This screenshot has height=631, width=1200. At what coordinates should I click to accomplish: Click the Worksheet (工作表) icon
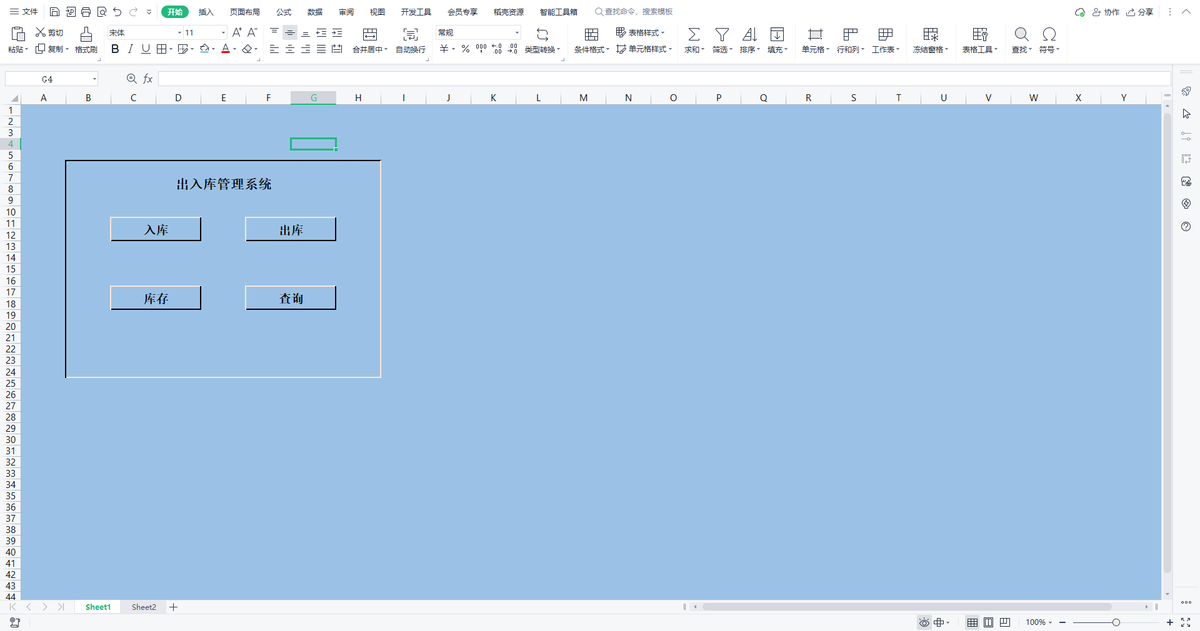(x=885, y=34)
